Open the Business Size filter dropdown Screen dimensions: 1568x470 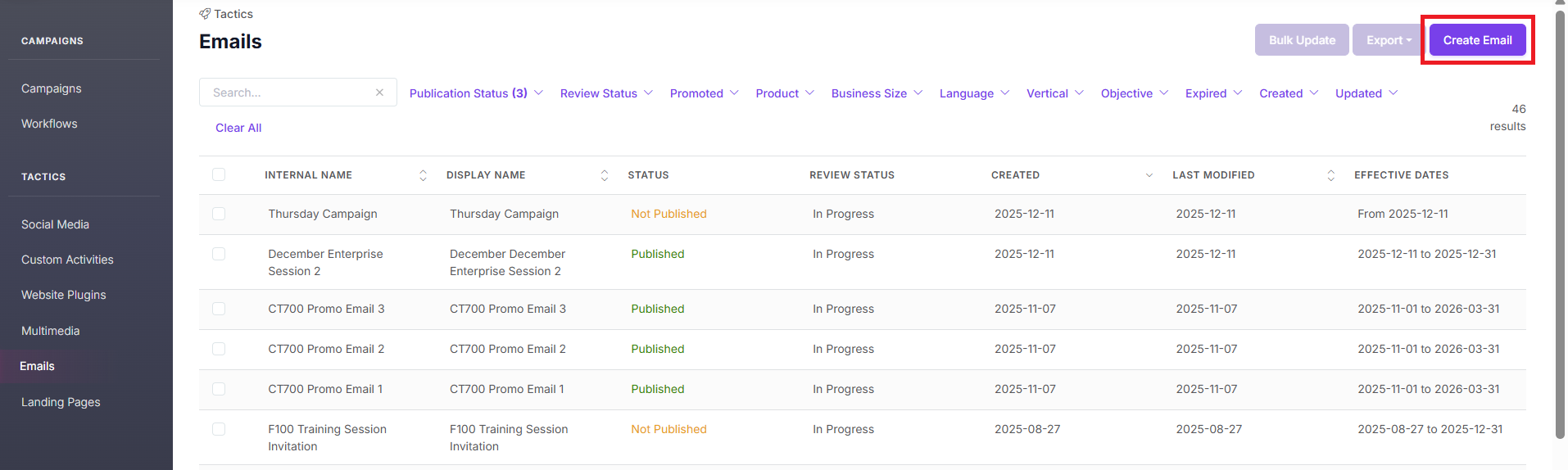tap(877, 93)
